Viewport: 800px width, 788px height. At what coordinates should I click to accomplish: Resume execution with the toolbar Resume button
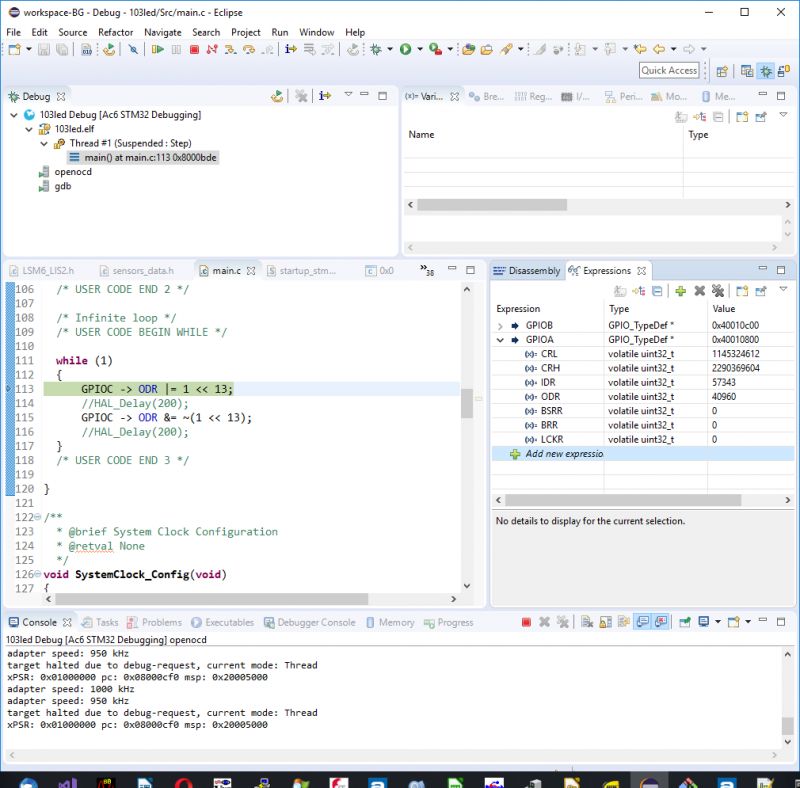point(158,49)
